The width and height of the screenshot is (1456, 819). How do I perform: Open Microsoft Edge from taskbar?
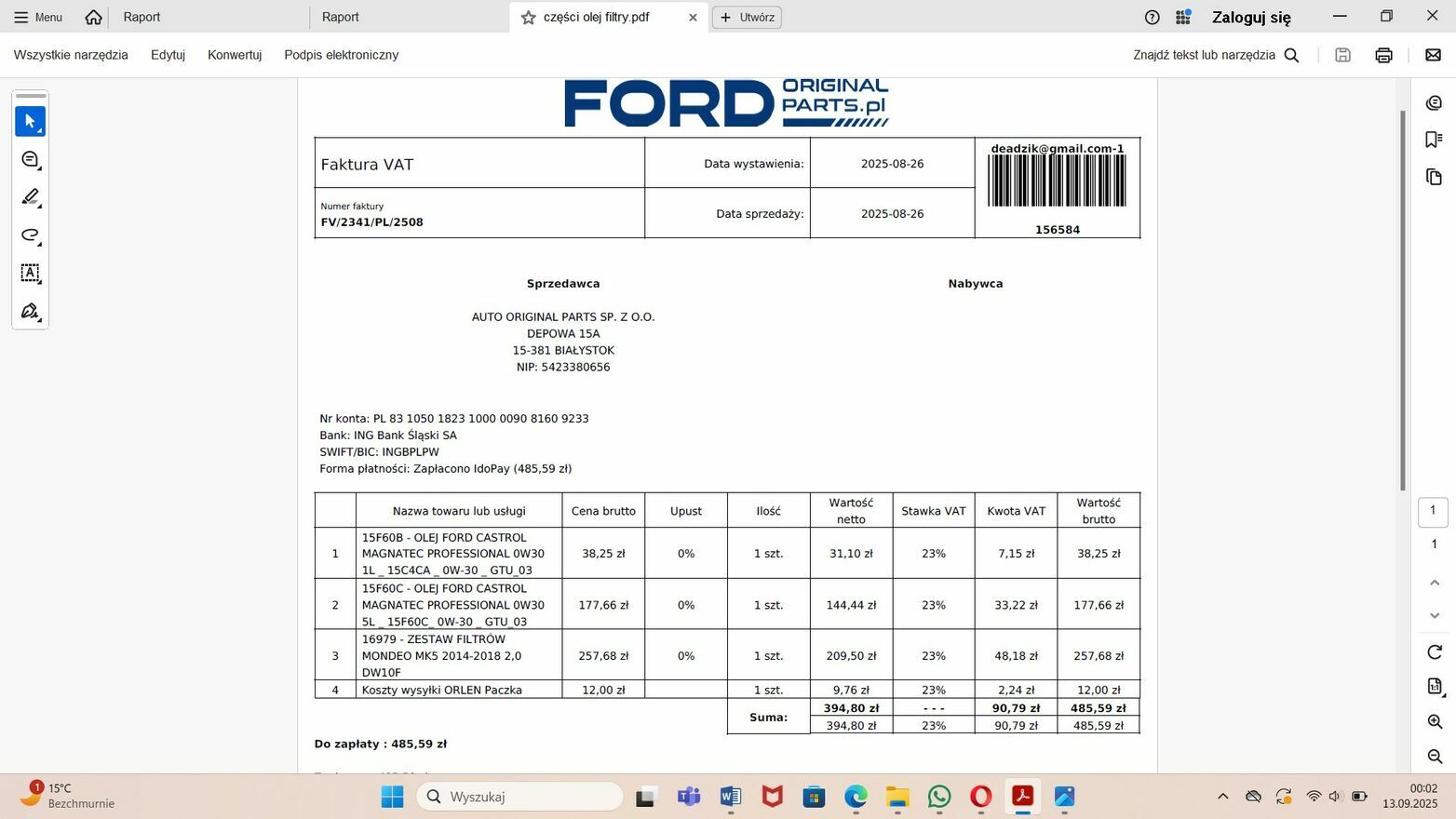(856, 797)
